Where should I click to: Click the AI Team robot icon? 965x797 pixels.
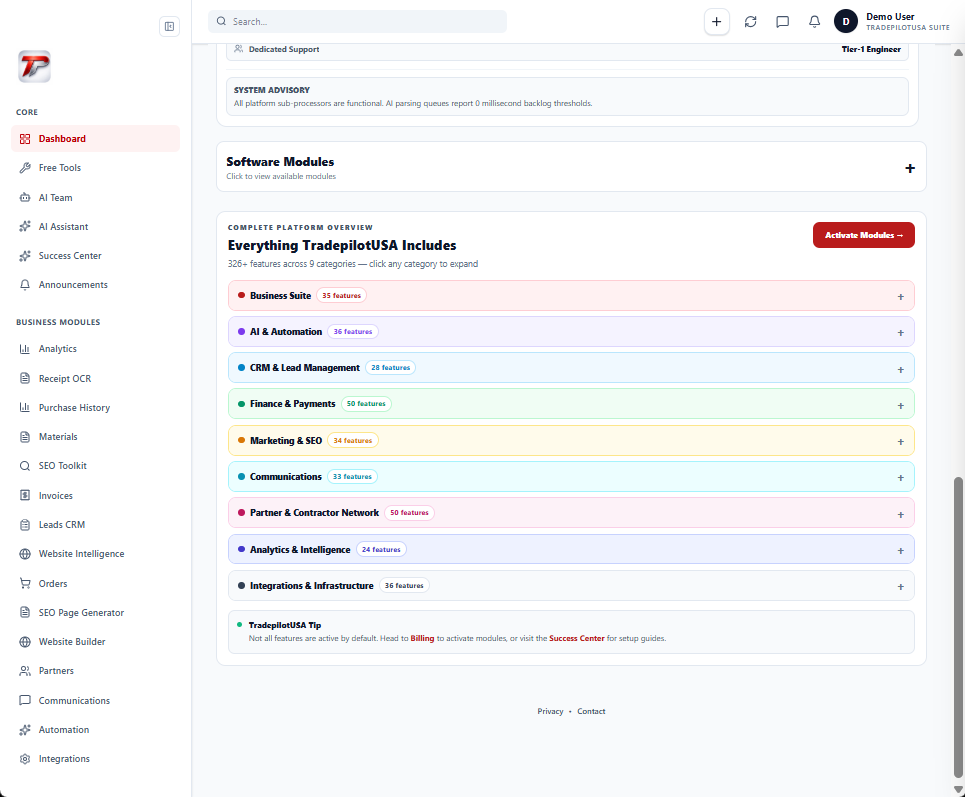tap(25, 198)
